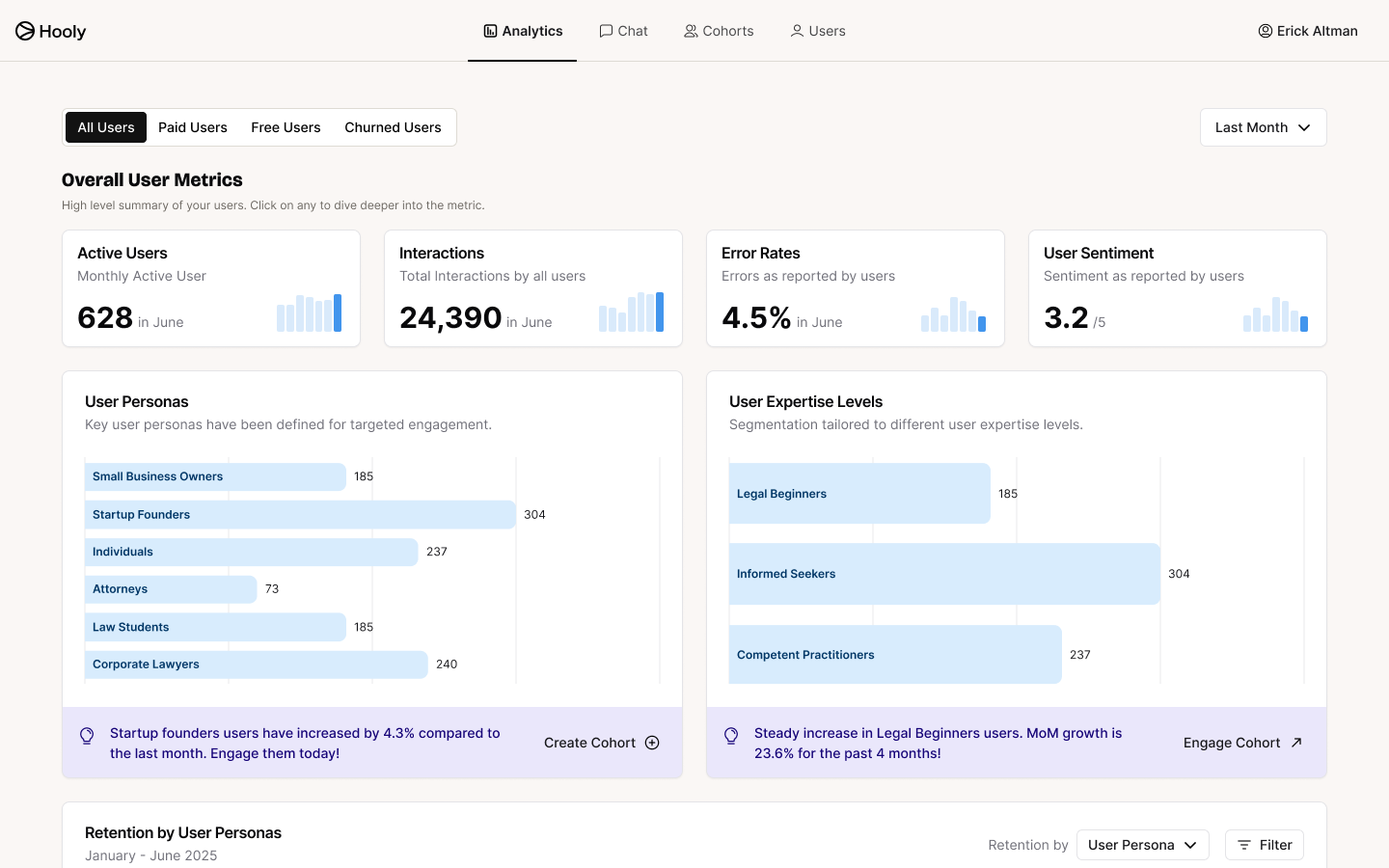Click the 4.5% error rate value

pos(756,317)
